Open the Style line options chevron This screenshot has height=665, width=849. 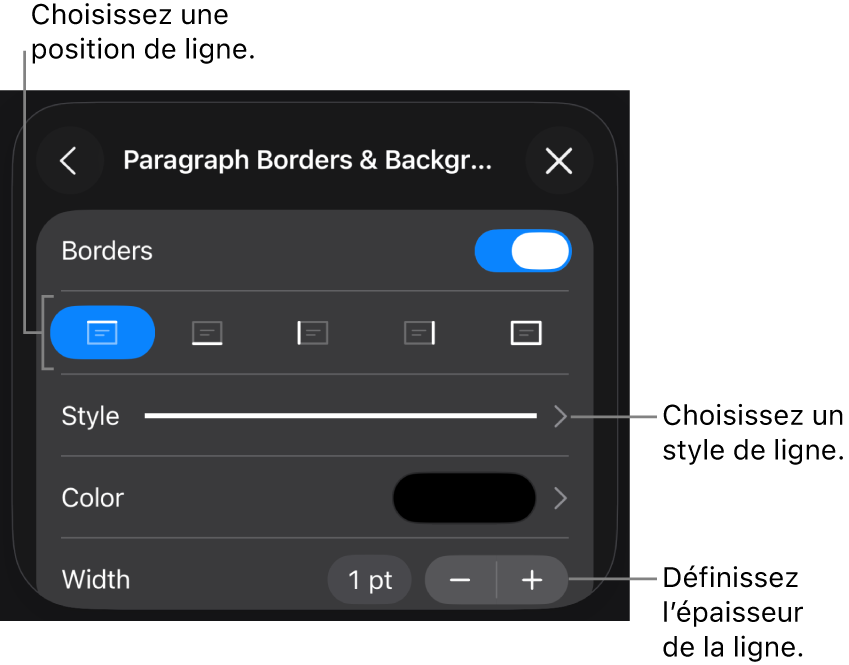pos(560,416)
